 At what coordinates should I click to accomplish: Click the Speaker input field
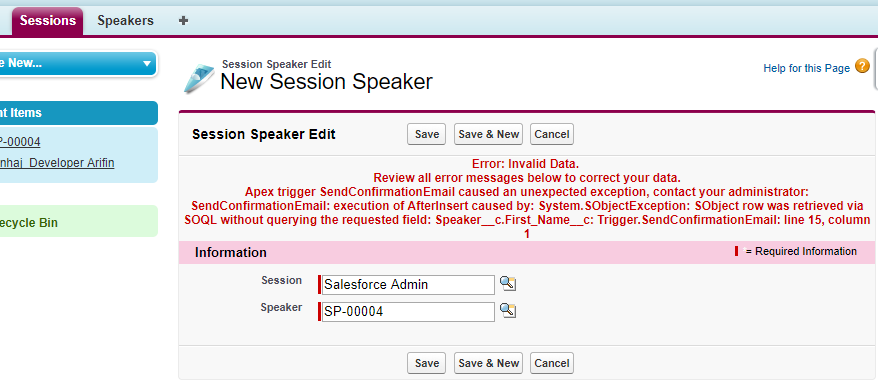pos(408,311)
